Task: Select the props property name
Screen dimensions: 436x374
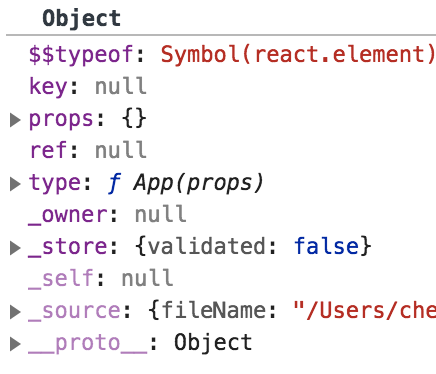Action: tap(61, 120)
